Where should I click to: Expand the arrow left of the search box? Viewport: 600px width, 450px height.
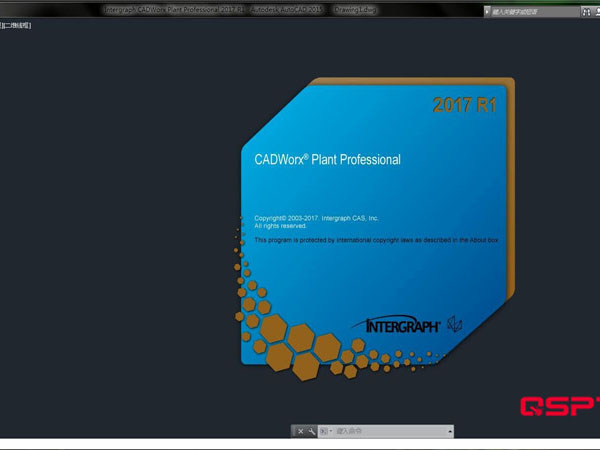[487, 12]
